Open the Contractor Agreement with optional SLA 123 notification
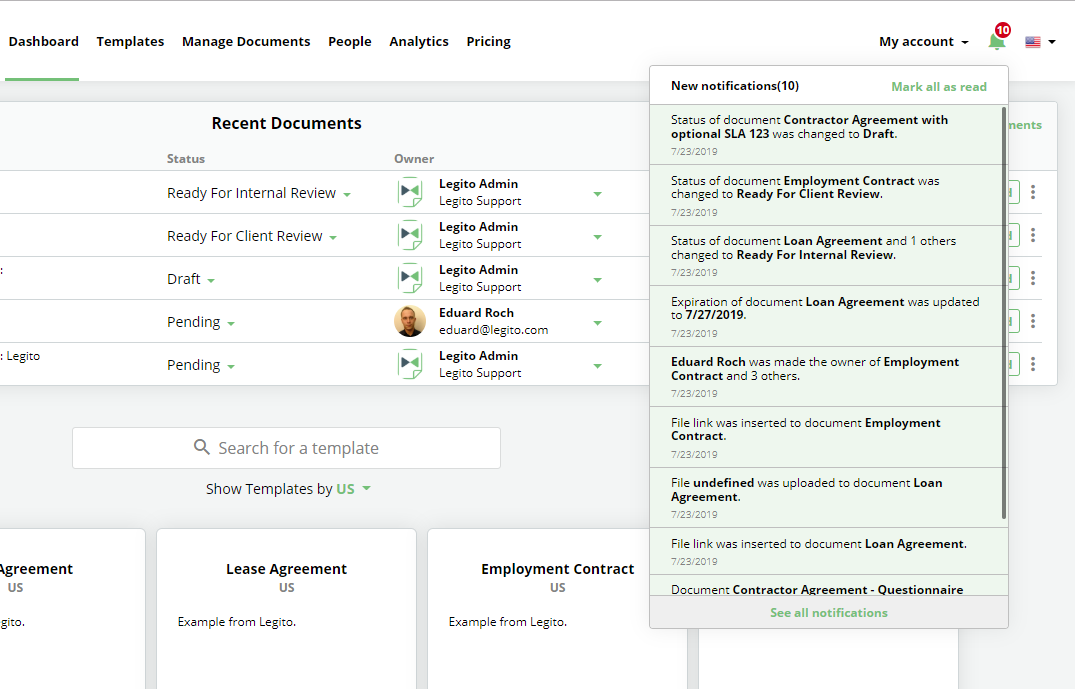Viewport: 1075px width, 689px height. click(x=825, y=134)
